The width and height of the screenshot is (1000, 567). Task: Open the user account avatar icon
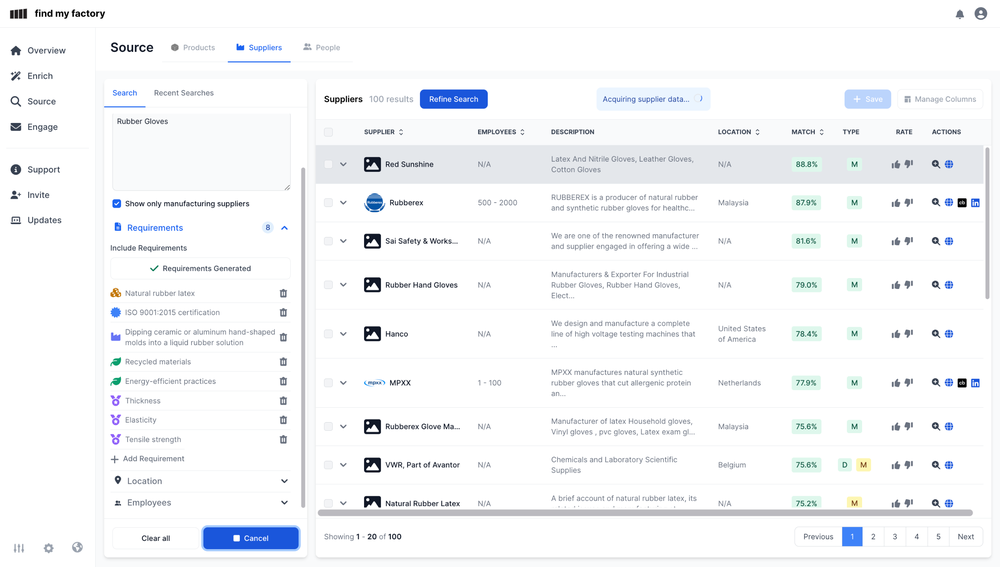tap(981, 13)
